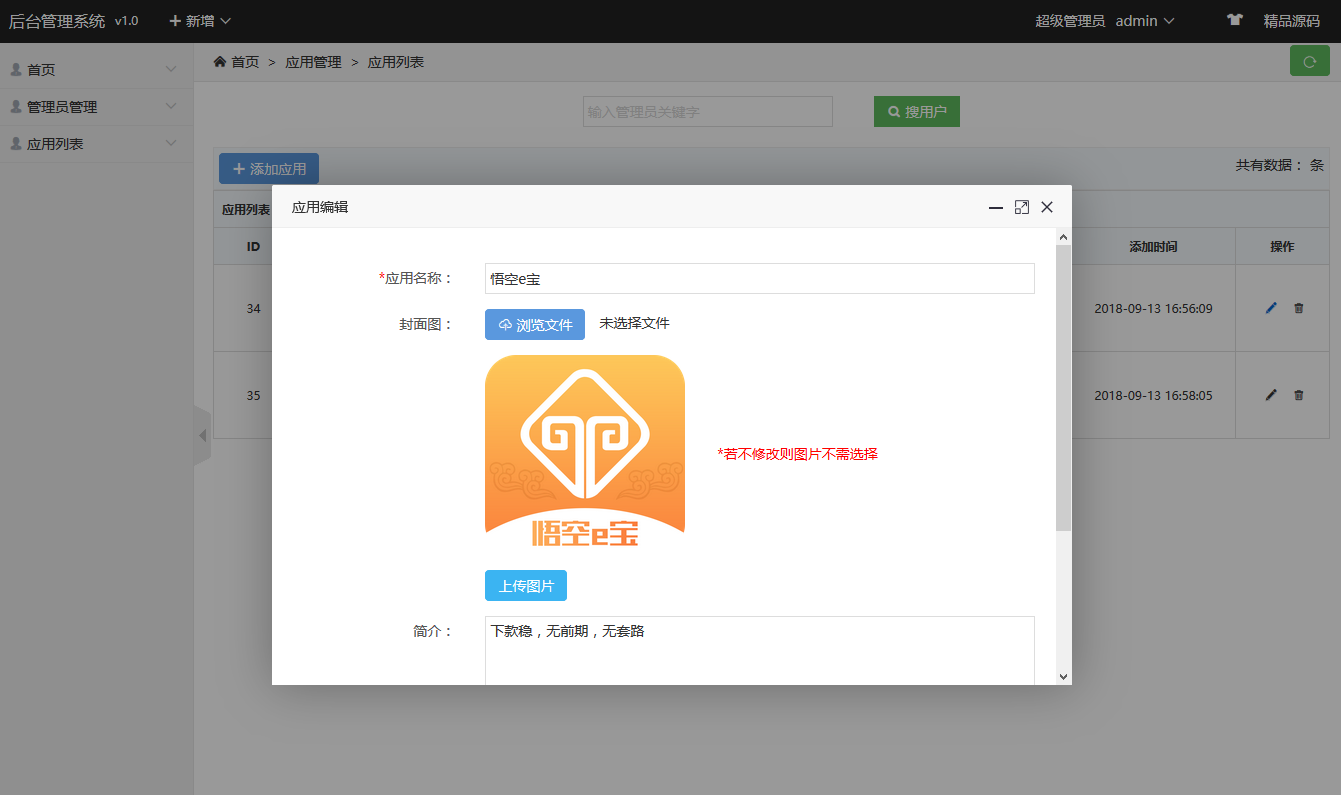Click the 上传图片 upload button
This screenshot has width=1341, height=795.
click(526, 586)
